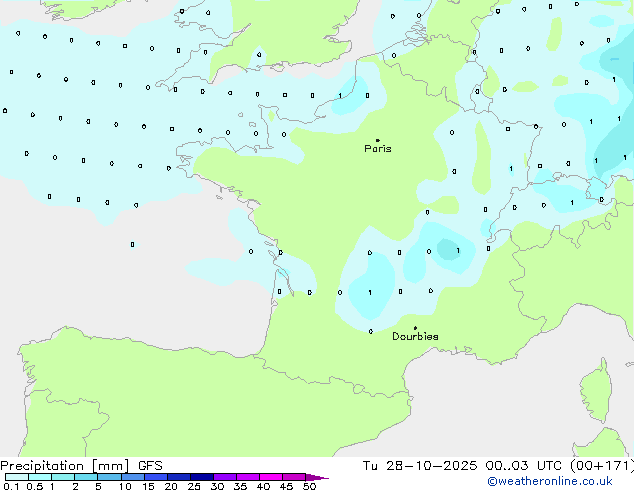The width and height of the screenshot is (634, 490).
Task: Click the 00..03 UTC (00+171) time text
Action: coord(560,466)
